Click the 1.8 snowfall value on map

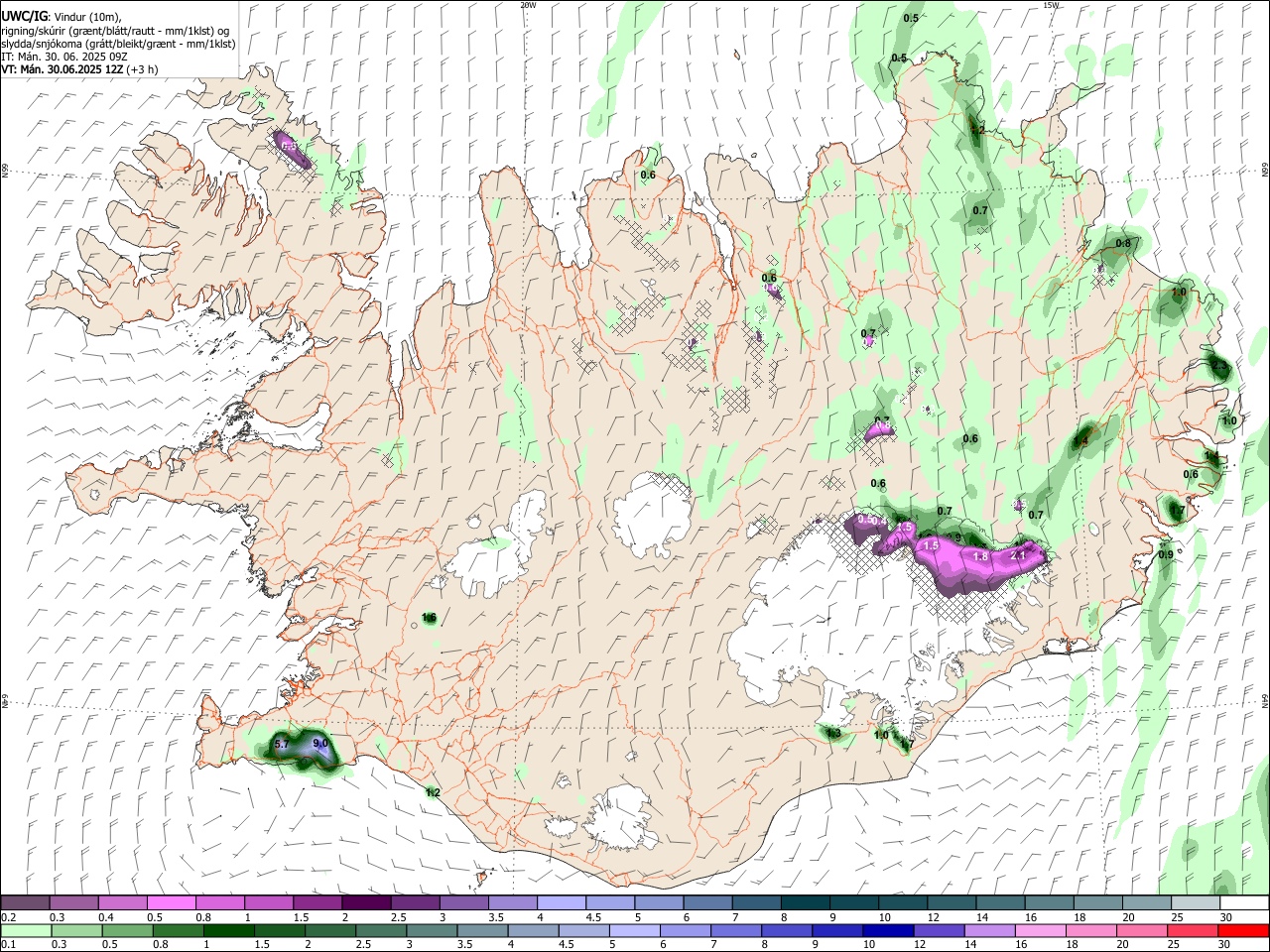coord(980,557)
